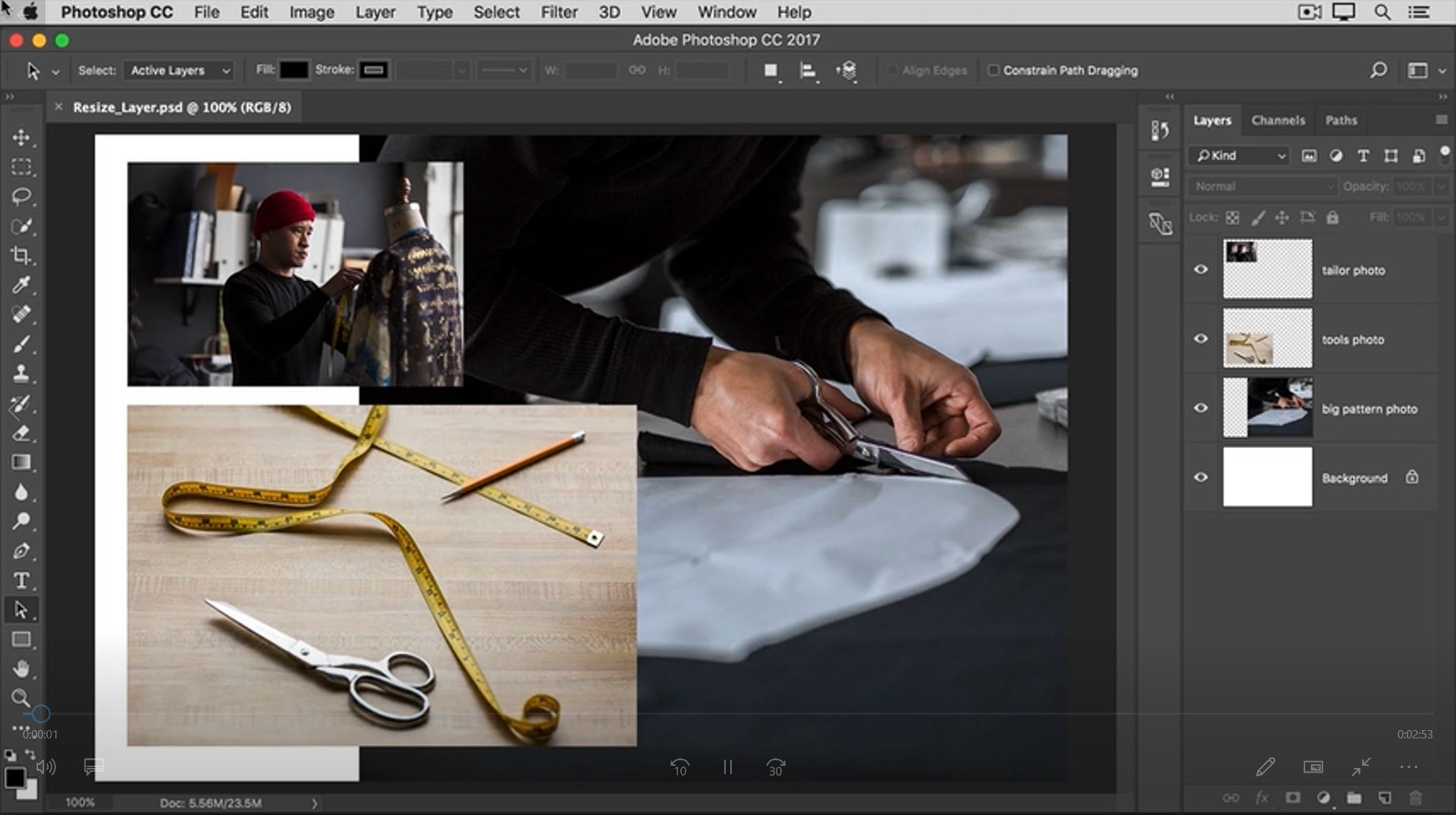Open the Select Active Layers dropdown

pyautogui.click(x=179, y=71)
